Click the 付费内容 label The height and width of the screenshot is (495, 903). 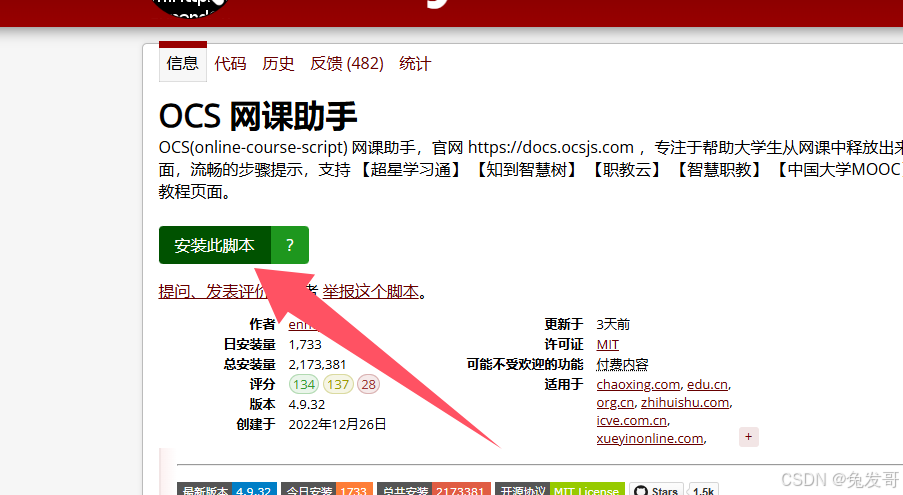622,364
